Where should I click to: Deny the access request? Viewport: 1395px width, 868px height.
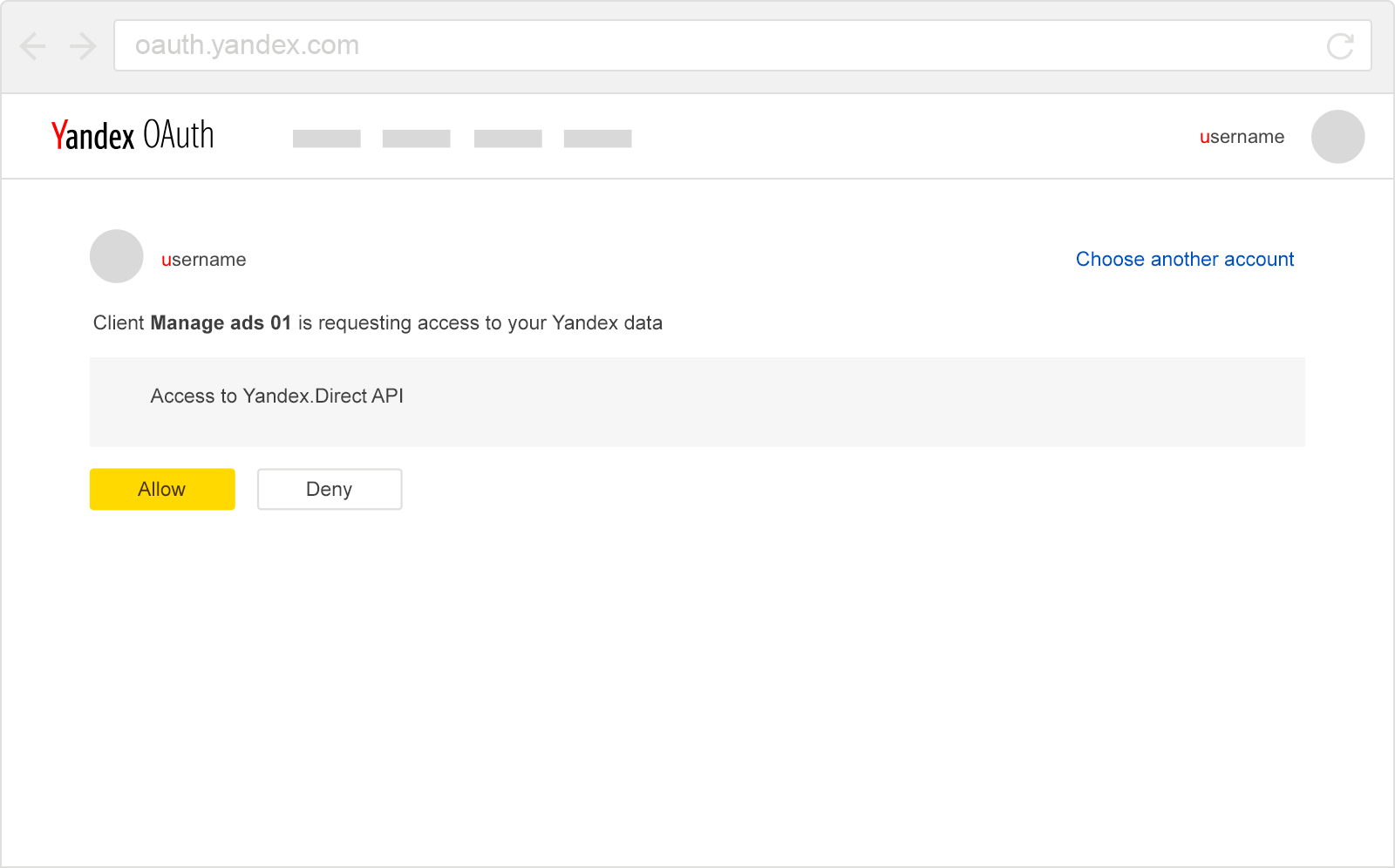[329, 489]
